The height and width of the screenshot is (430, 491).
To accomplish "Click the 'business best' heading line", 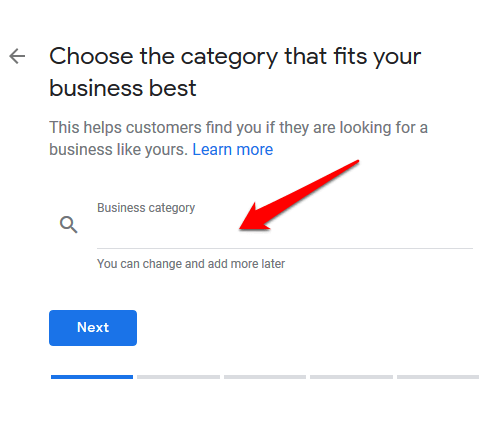I will point(123,88).
